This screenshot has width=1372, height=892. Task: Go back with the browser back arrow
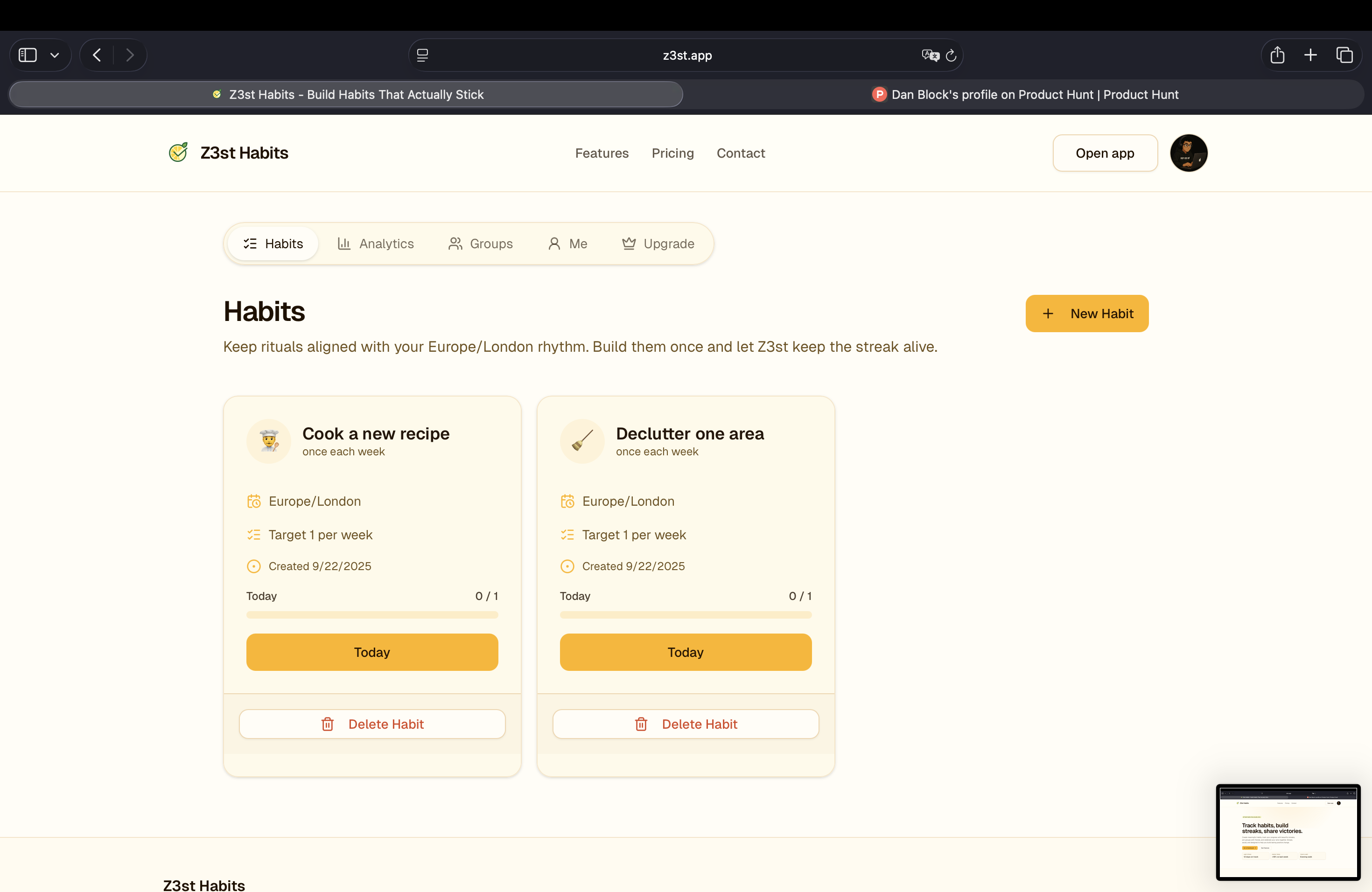pos(97,56)
